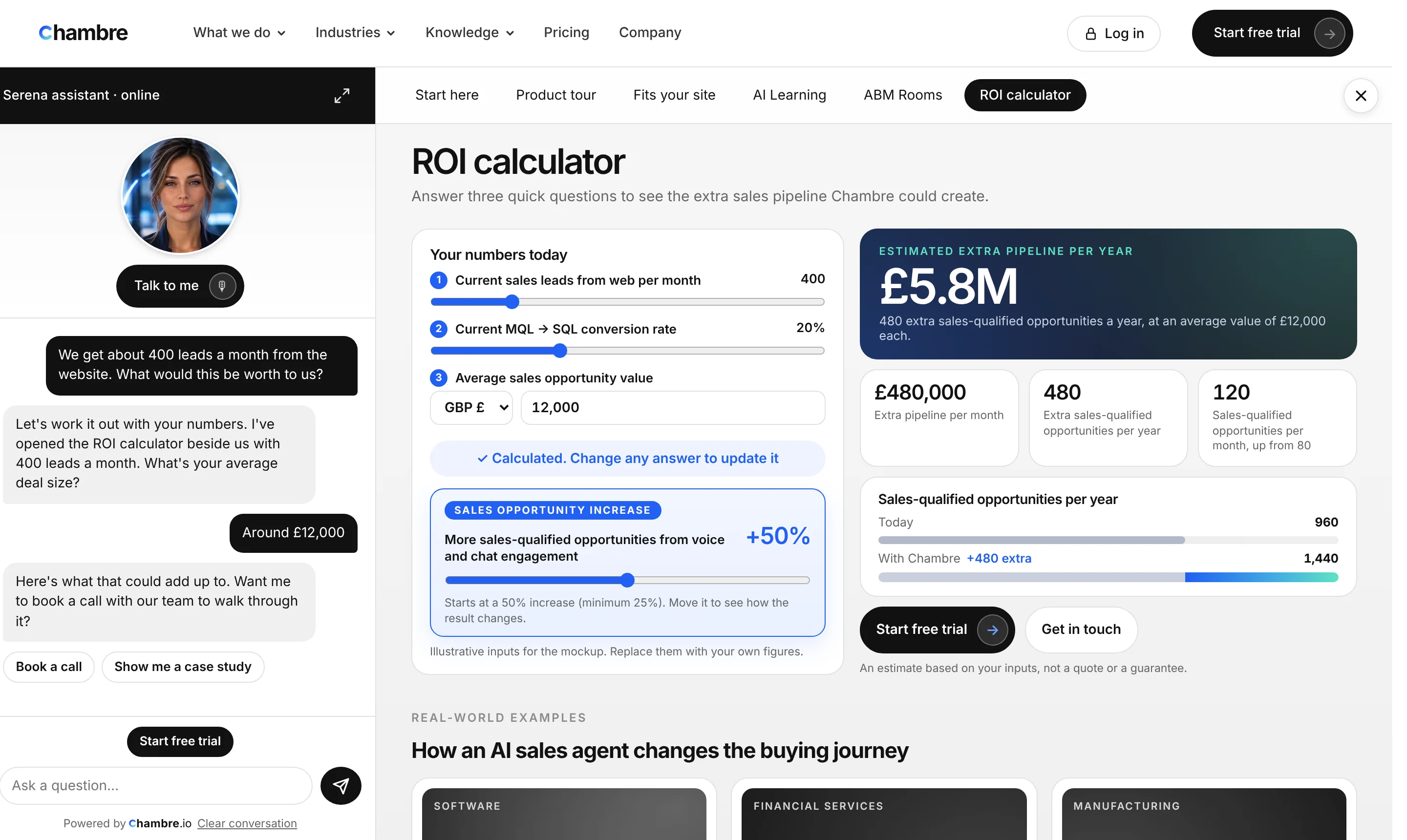Select the AI Learning tab
Image resolution: width=1407 pixels, height=840 pixels.
(x=789, y=95)
